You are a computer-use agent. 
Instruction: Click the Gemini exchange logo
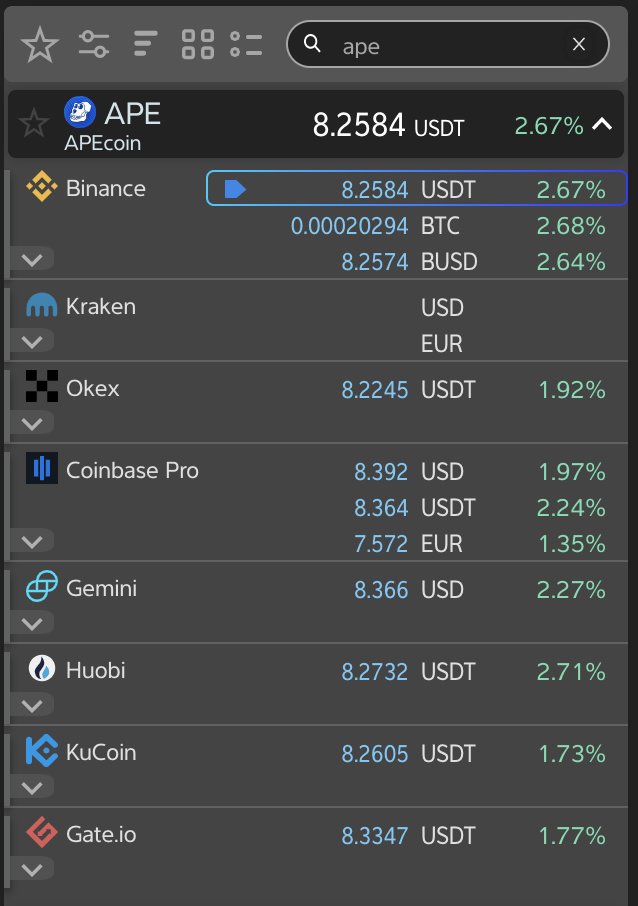tap(42, 586)
